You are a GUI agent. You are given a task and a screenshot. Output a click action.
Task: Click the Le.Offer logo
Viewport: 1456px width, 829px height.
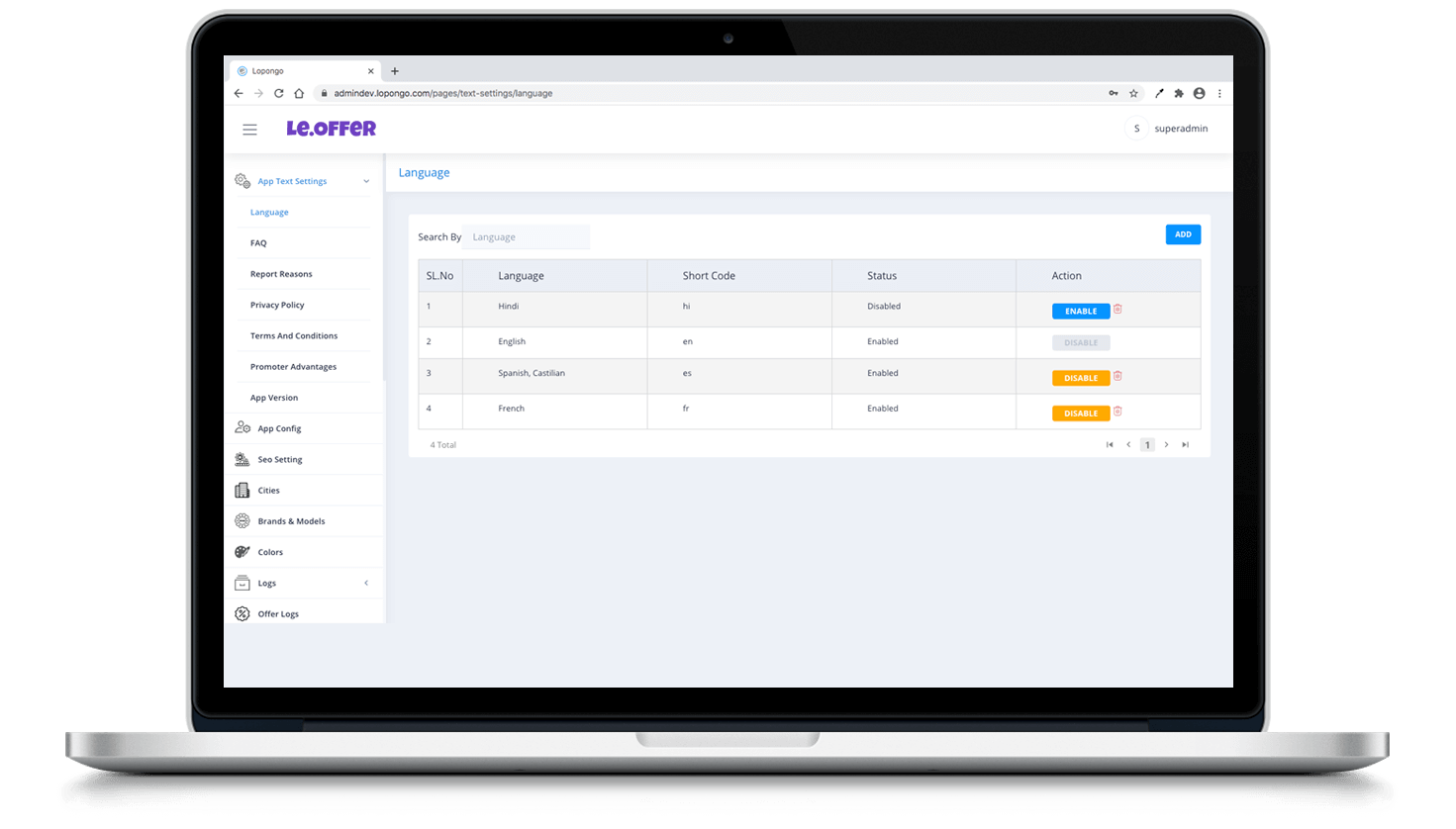tap(331, 129)
